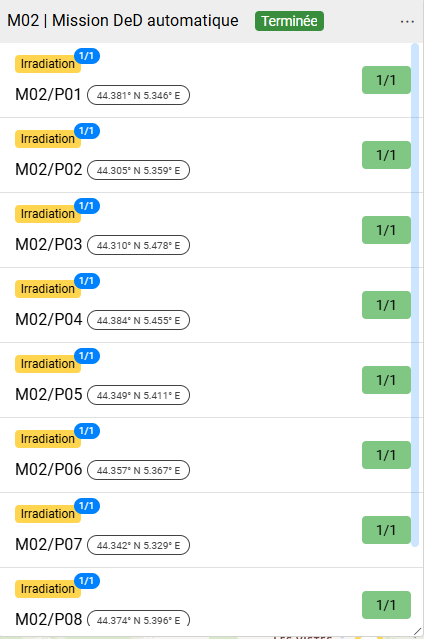Open the three-dots mission options menu
This screenshot has height=639, width=424.
407,22
